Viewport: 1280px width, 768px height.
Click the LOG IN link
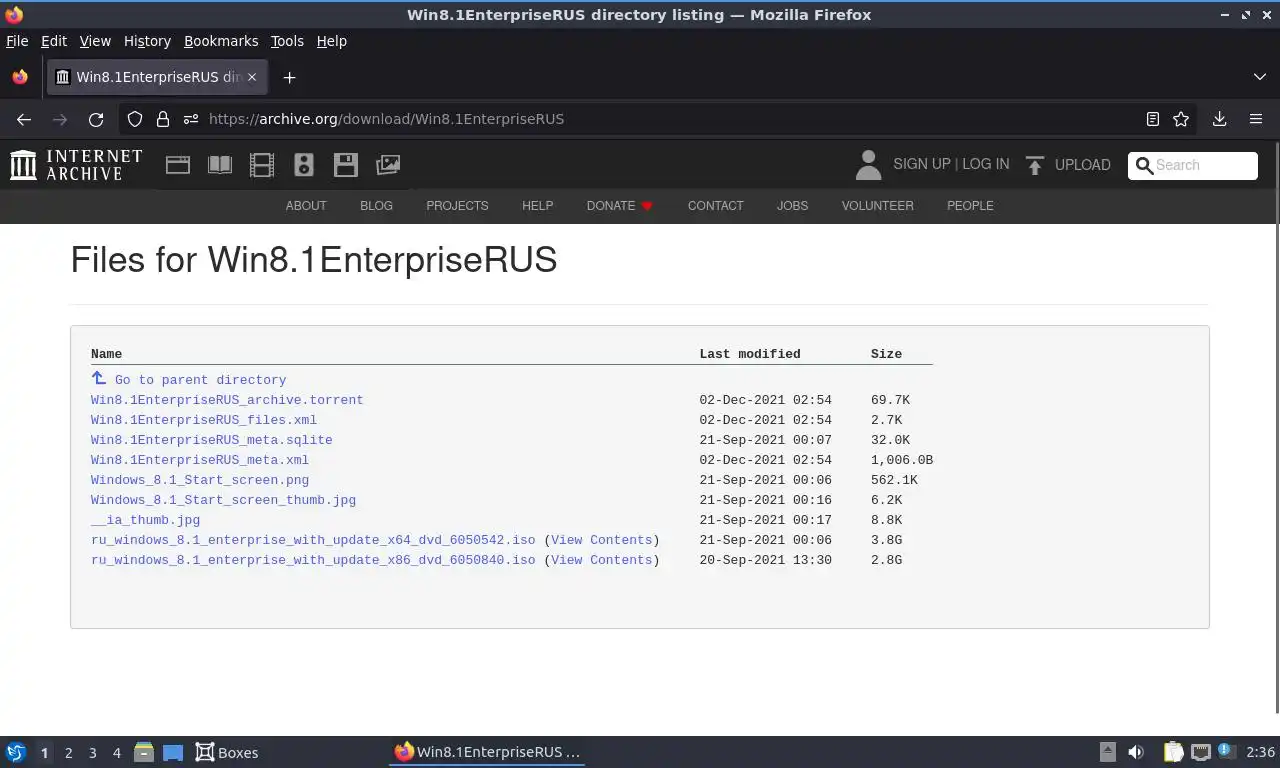click(x=986, y=164)
